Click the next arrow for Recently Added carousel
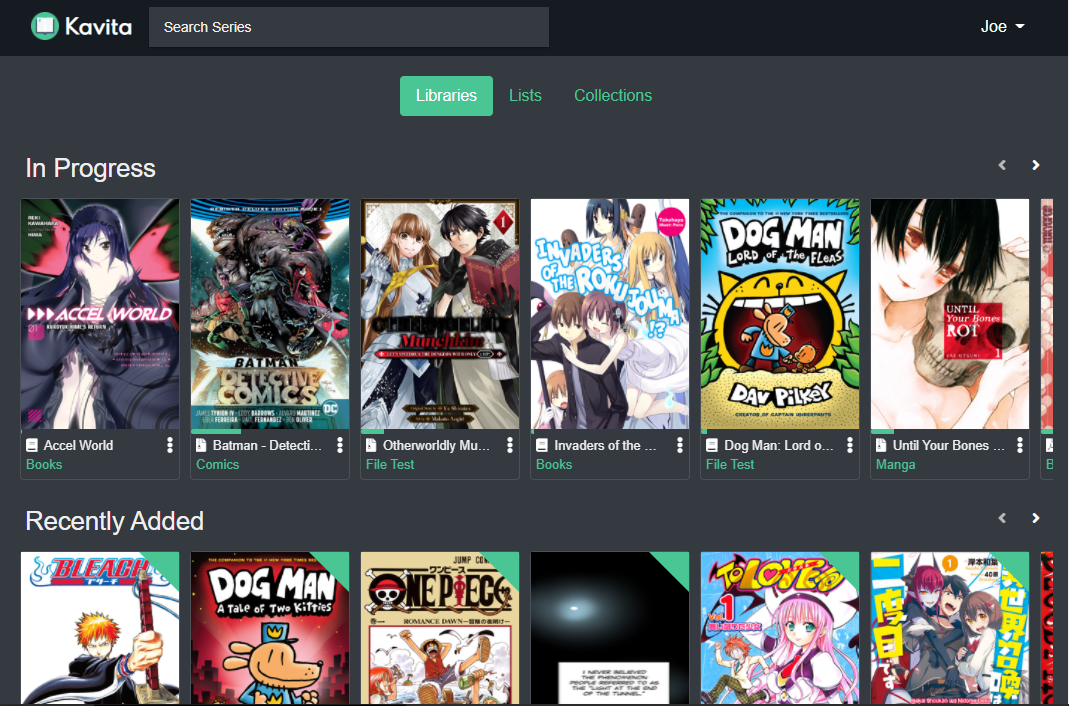 tap(1036, 518)
